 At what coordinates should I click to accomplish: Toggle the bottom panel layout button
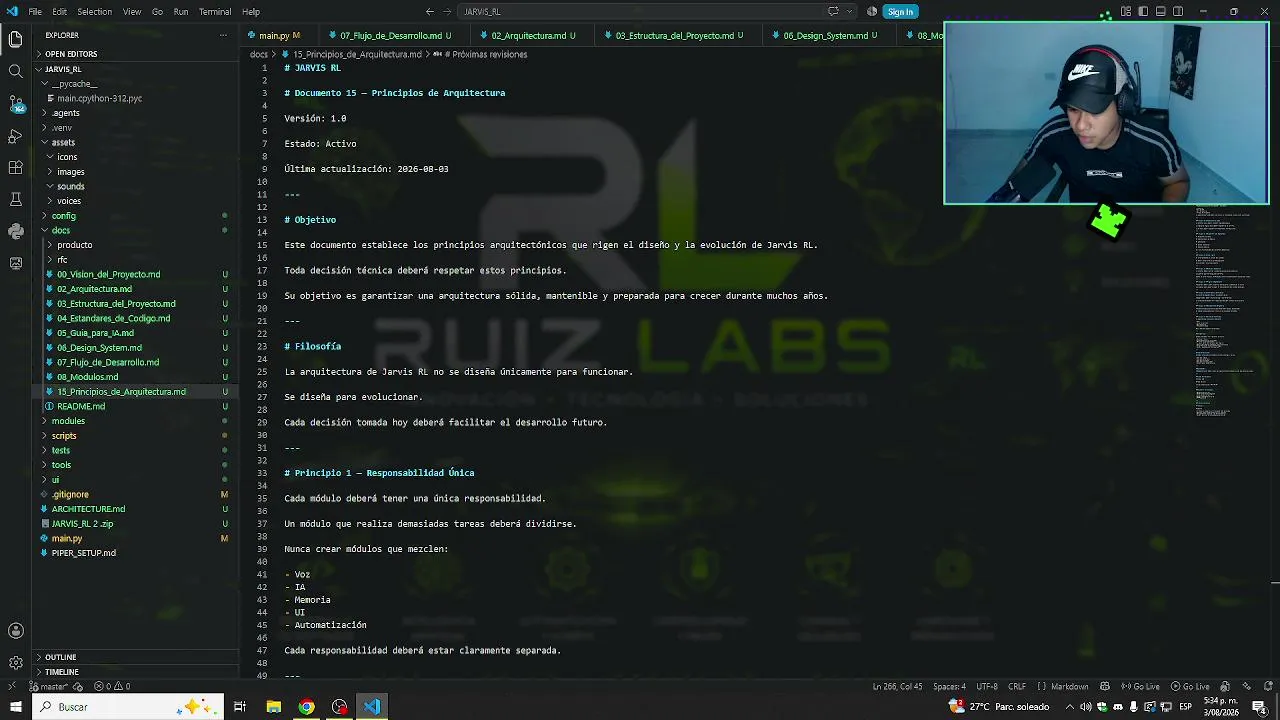[x=1161, y=12]
